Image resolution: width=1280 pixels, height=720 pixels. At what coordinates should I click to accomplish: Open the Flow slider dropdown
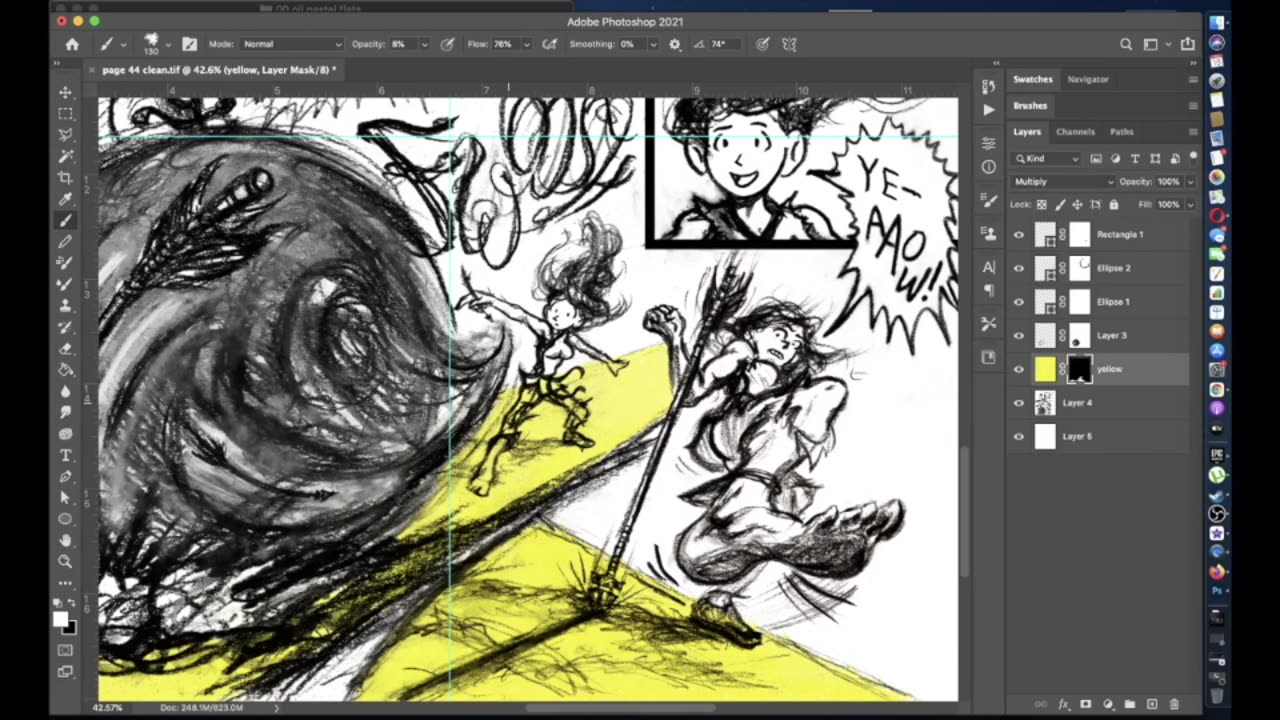click(526, 44)
